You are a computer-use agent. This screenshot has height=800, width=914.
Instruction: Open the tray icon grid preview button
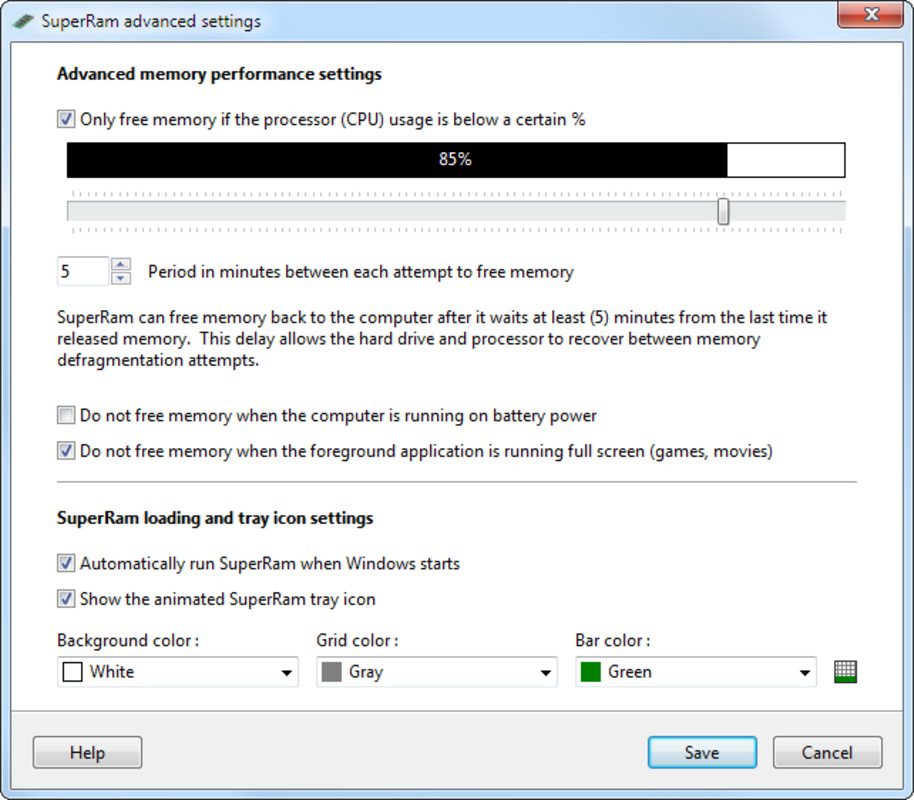coord(845,672)
